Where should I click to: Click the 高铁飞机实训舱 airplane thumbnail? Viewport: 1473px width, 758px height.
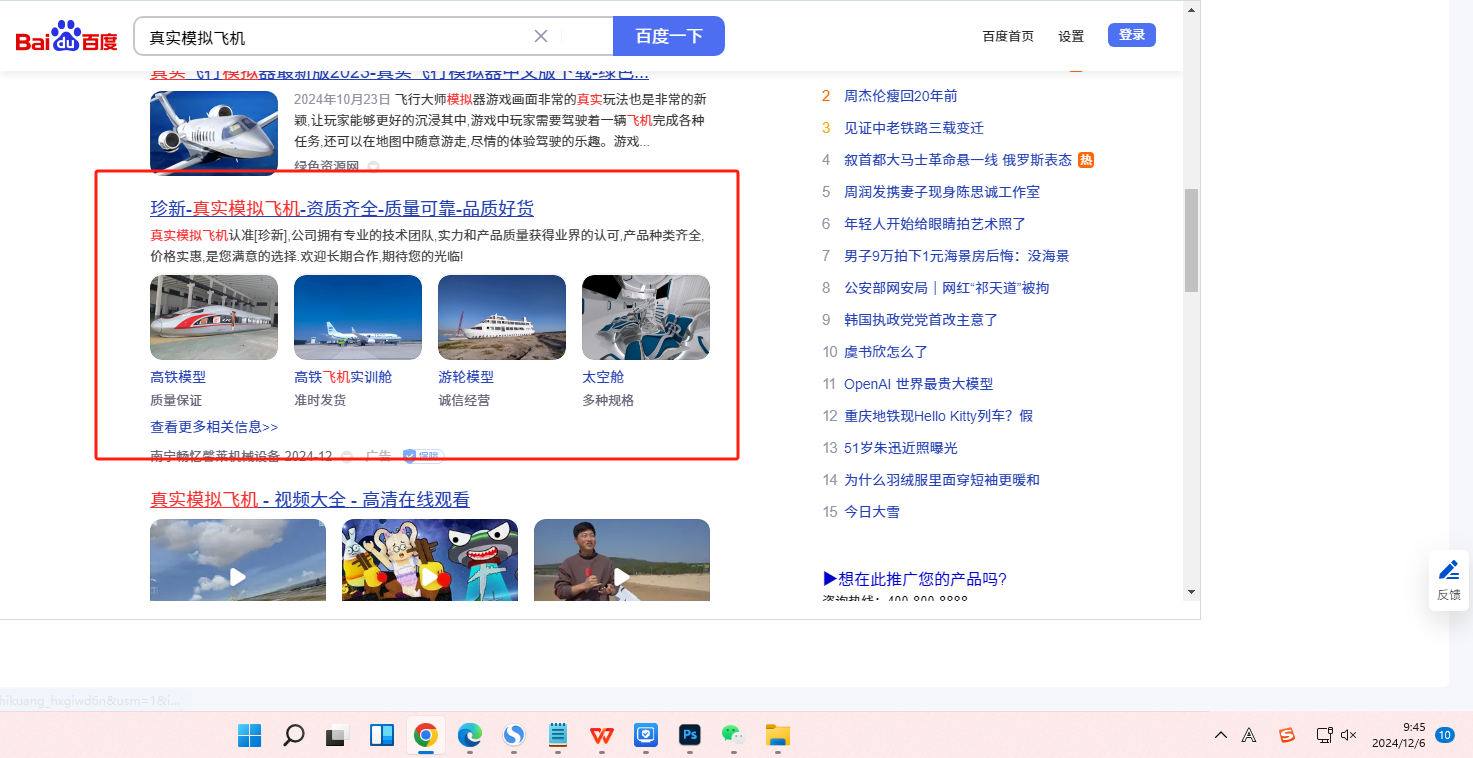[358, 317]
